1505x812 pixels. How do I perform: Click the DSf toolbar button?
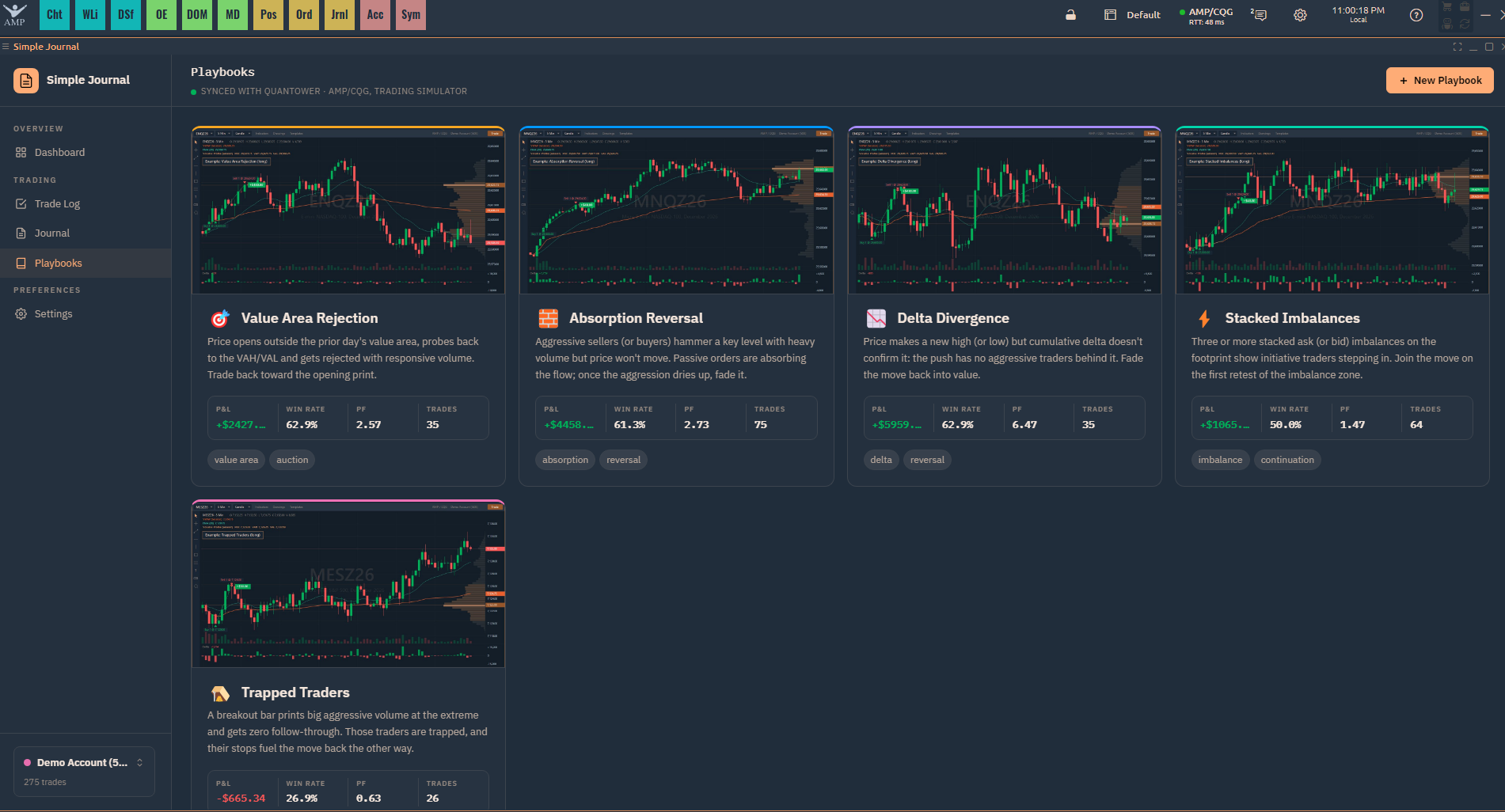click(126, 15)
